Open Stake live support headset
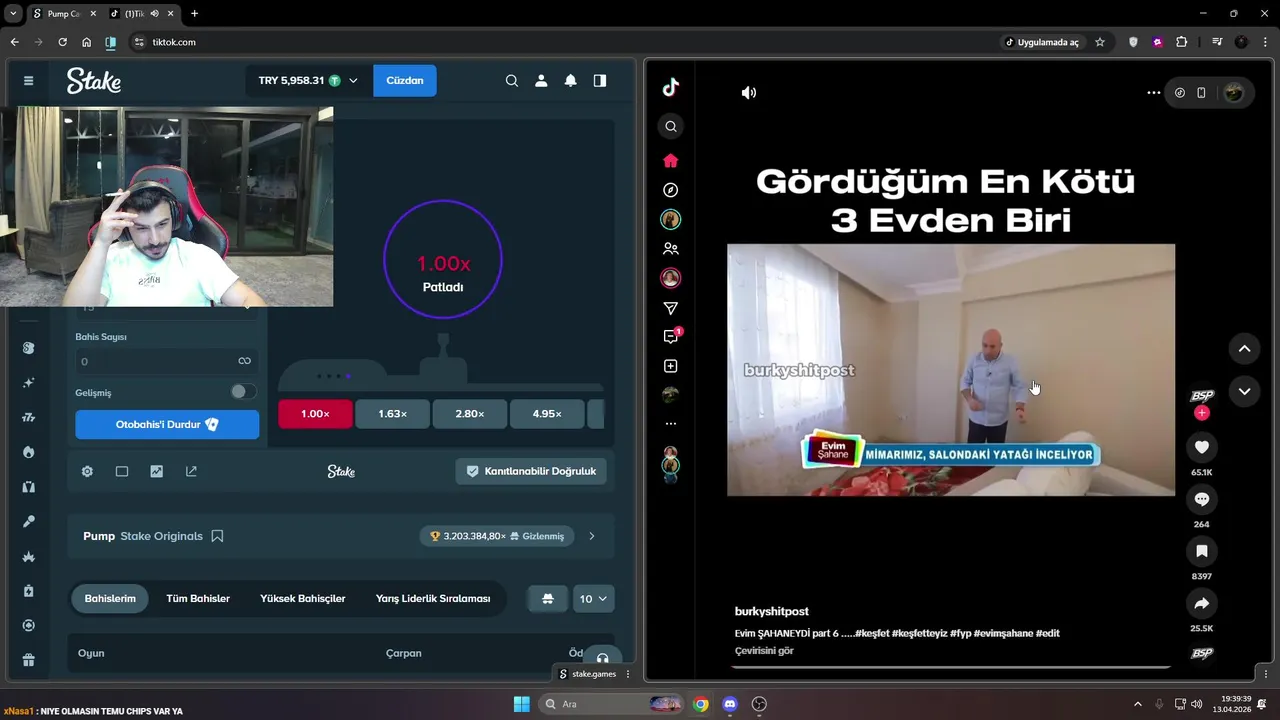Viewport: 1280px width, 720px height. click(602, 659)
